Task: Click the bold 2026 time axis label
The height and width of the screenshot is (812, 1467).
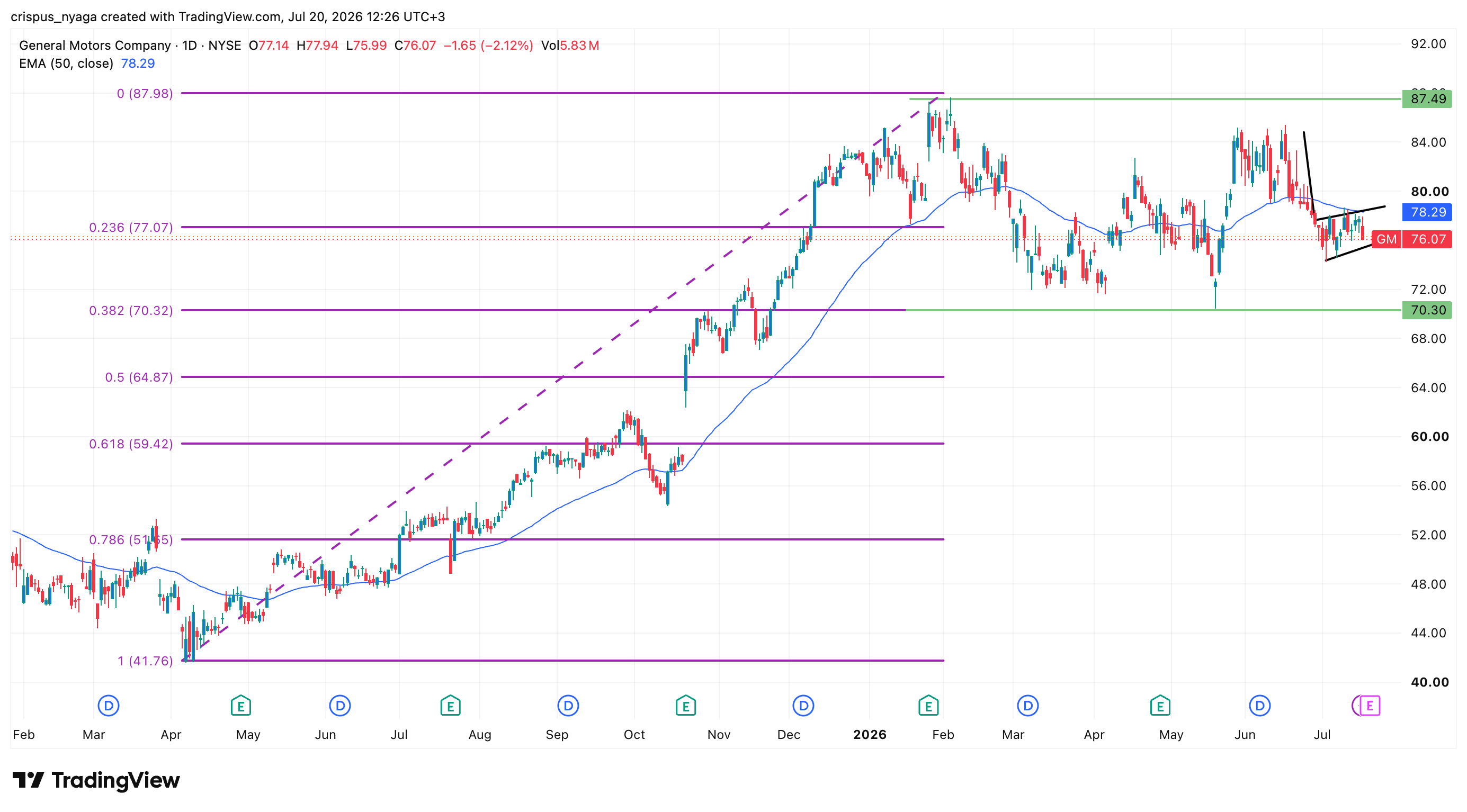Action: pos(870,735)
